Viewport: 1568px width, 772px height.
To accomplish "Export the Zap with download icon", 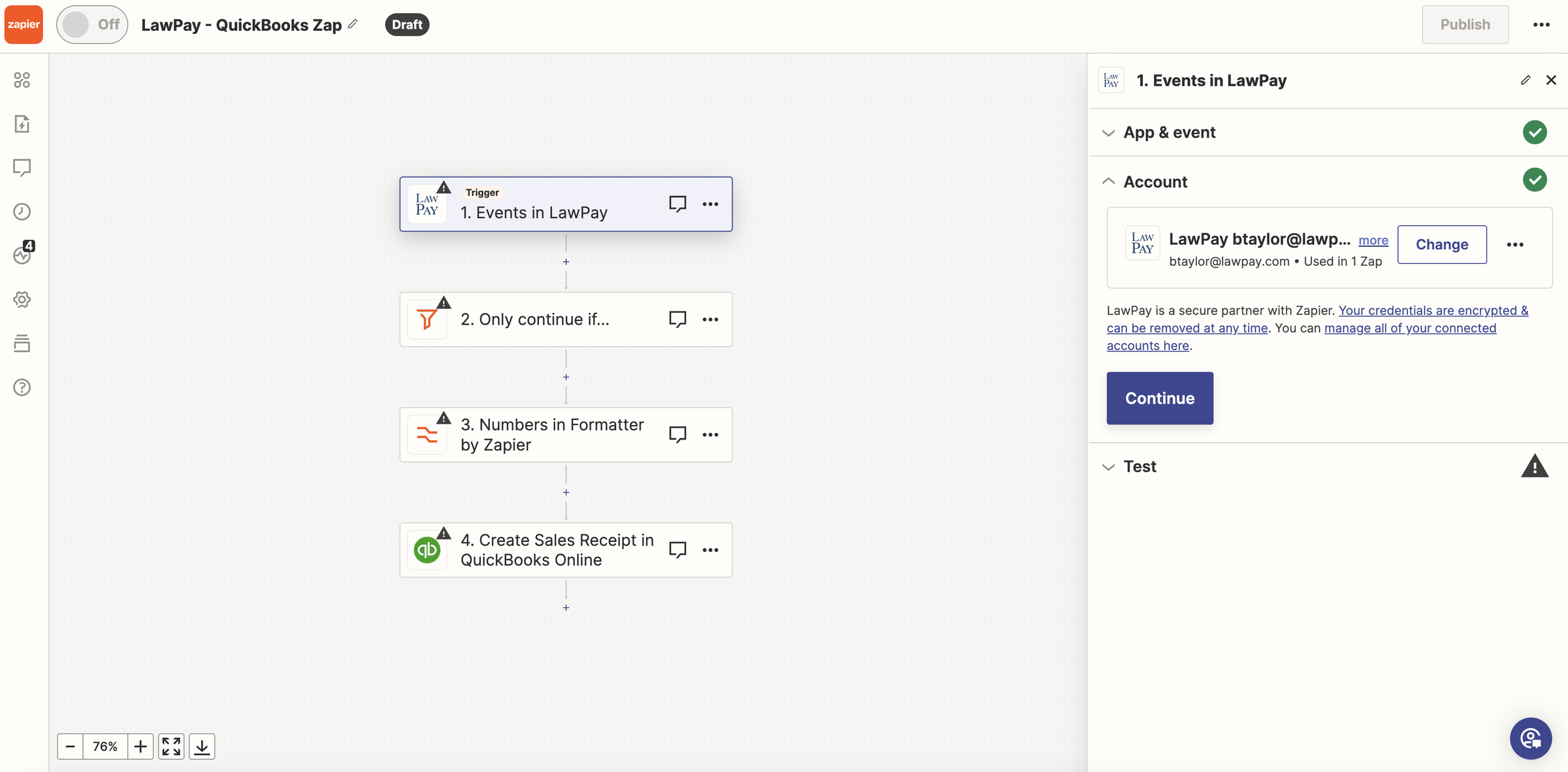I will (202, 746).
